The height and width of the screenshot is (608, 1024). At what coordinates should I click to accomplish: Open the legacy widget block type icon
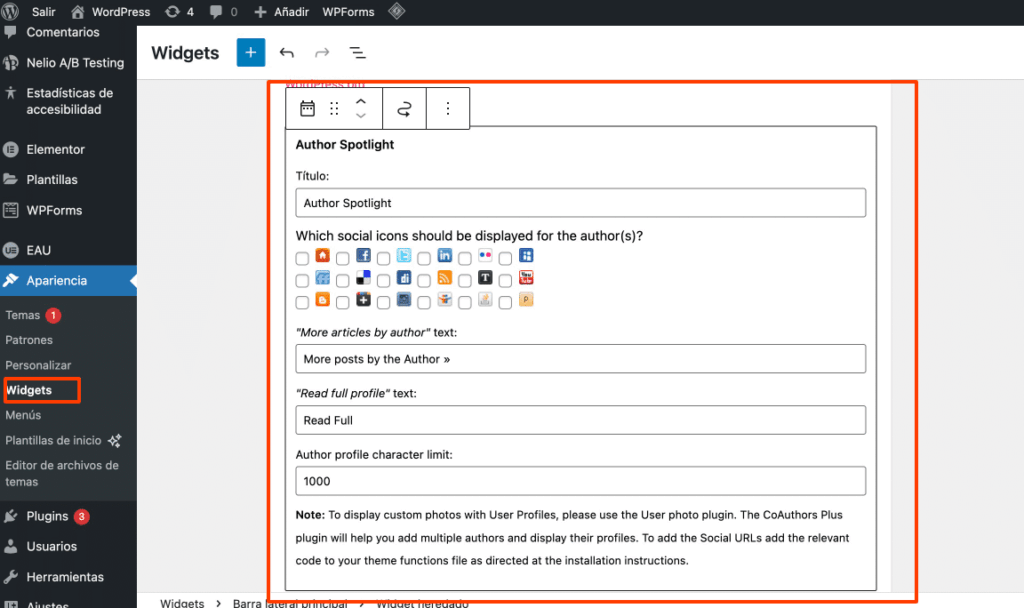coord(307,108)
